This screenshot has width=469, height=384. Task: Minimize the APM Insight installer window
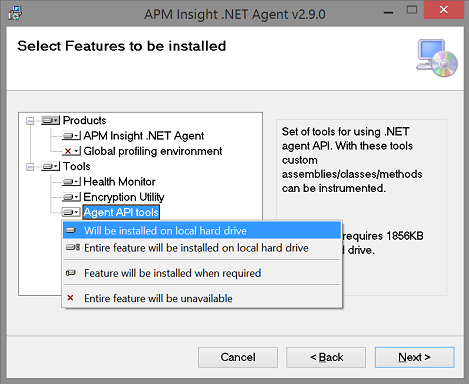pyautogui.click(x=388, y=13)
